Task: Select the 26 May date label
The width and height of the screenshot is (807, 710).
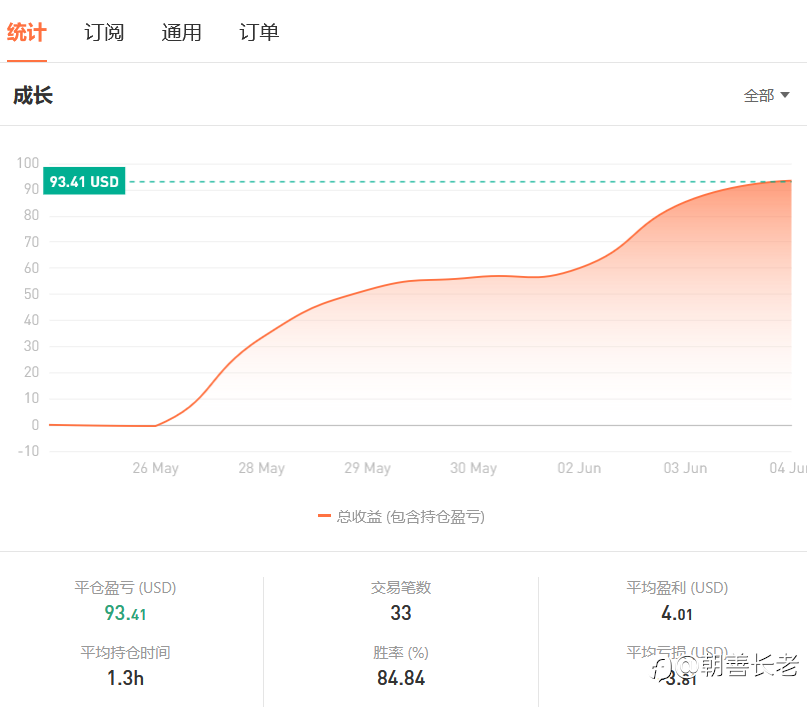Action: tap(155, 468)
